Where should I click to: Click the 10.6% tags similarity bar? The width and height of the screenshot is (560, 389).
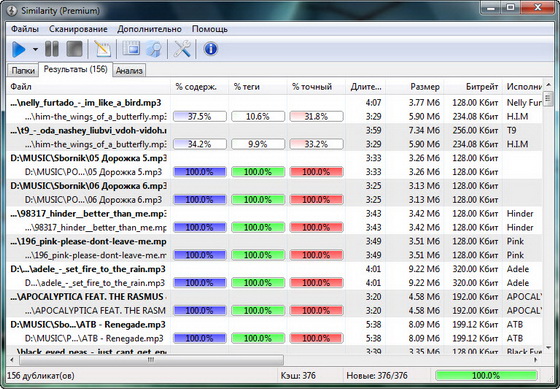258,116
